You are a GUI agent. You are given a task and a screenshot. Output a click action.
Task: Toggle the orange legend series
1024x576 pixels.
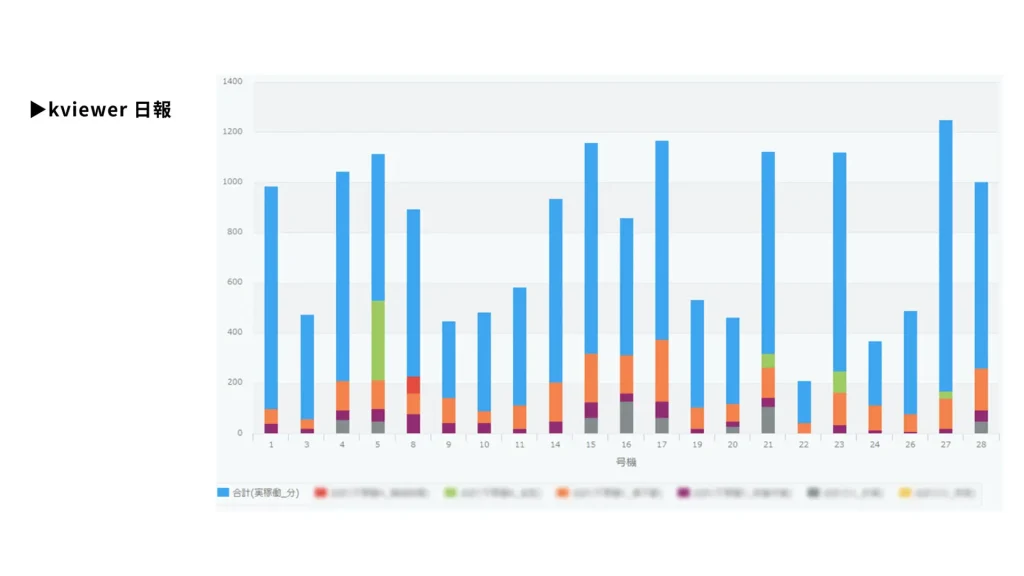564,493
